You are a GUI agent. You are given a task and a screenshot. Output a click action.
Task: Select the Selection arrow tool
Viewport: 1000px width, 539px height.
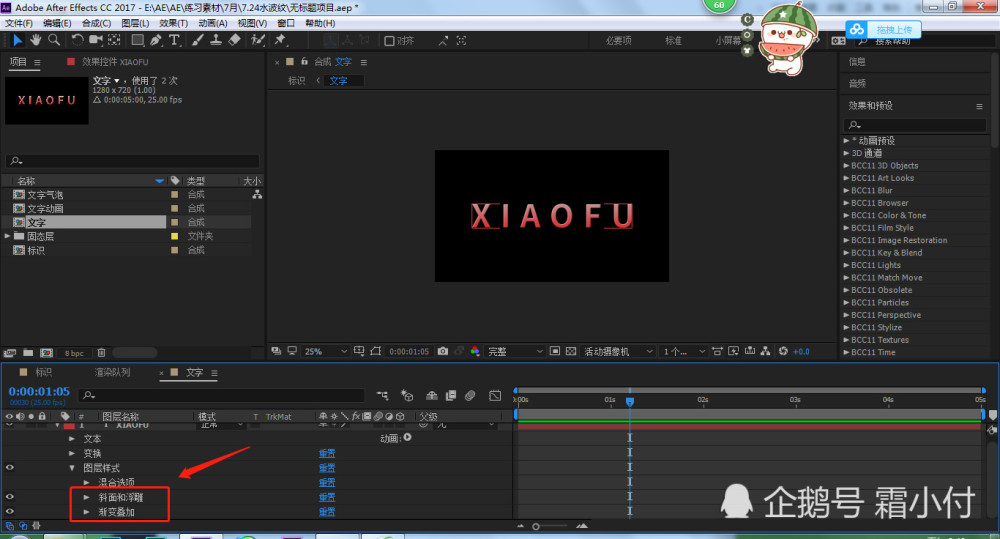[x=18, y=40]
